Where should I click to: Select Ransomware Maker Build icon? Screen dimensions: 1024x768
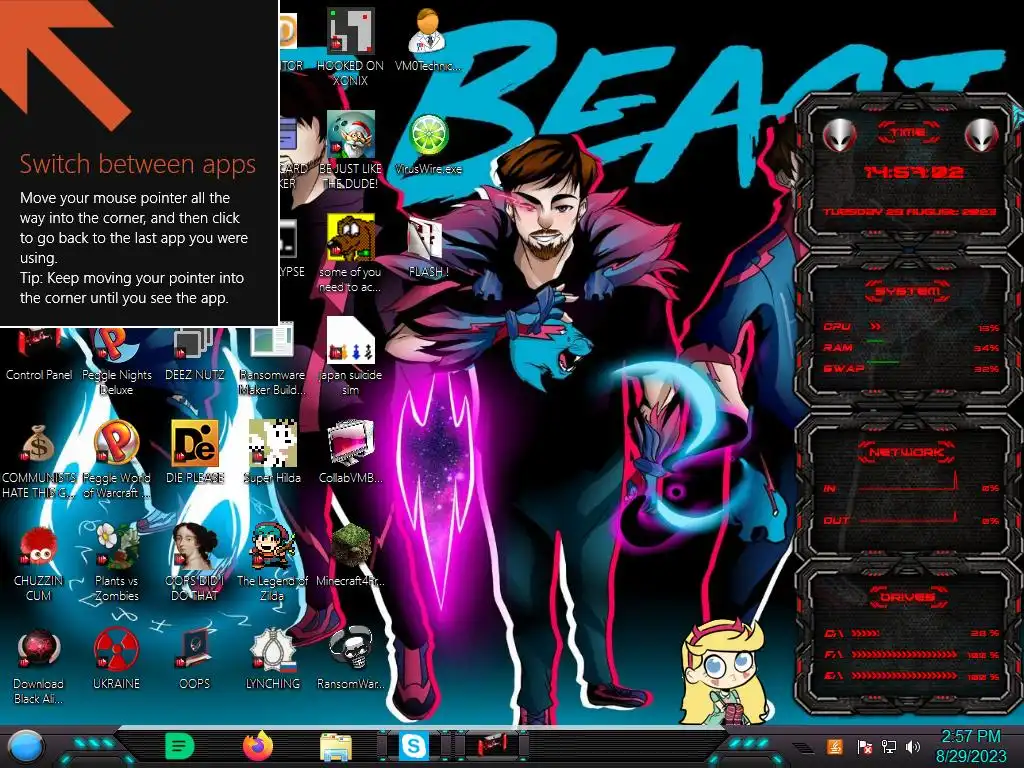click(272, 358)
